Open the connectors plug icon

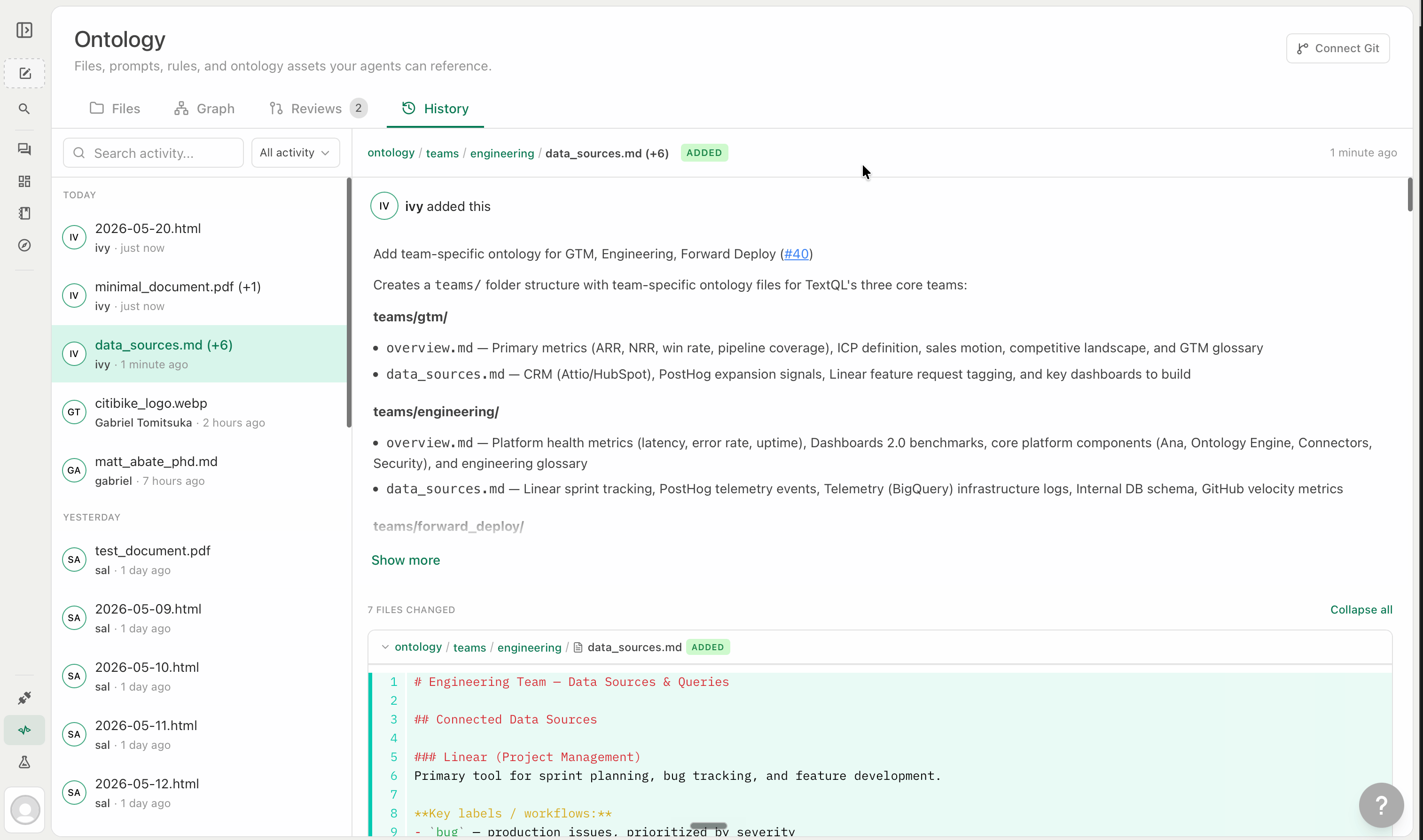pos(24,698)
